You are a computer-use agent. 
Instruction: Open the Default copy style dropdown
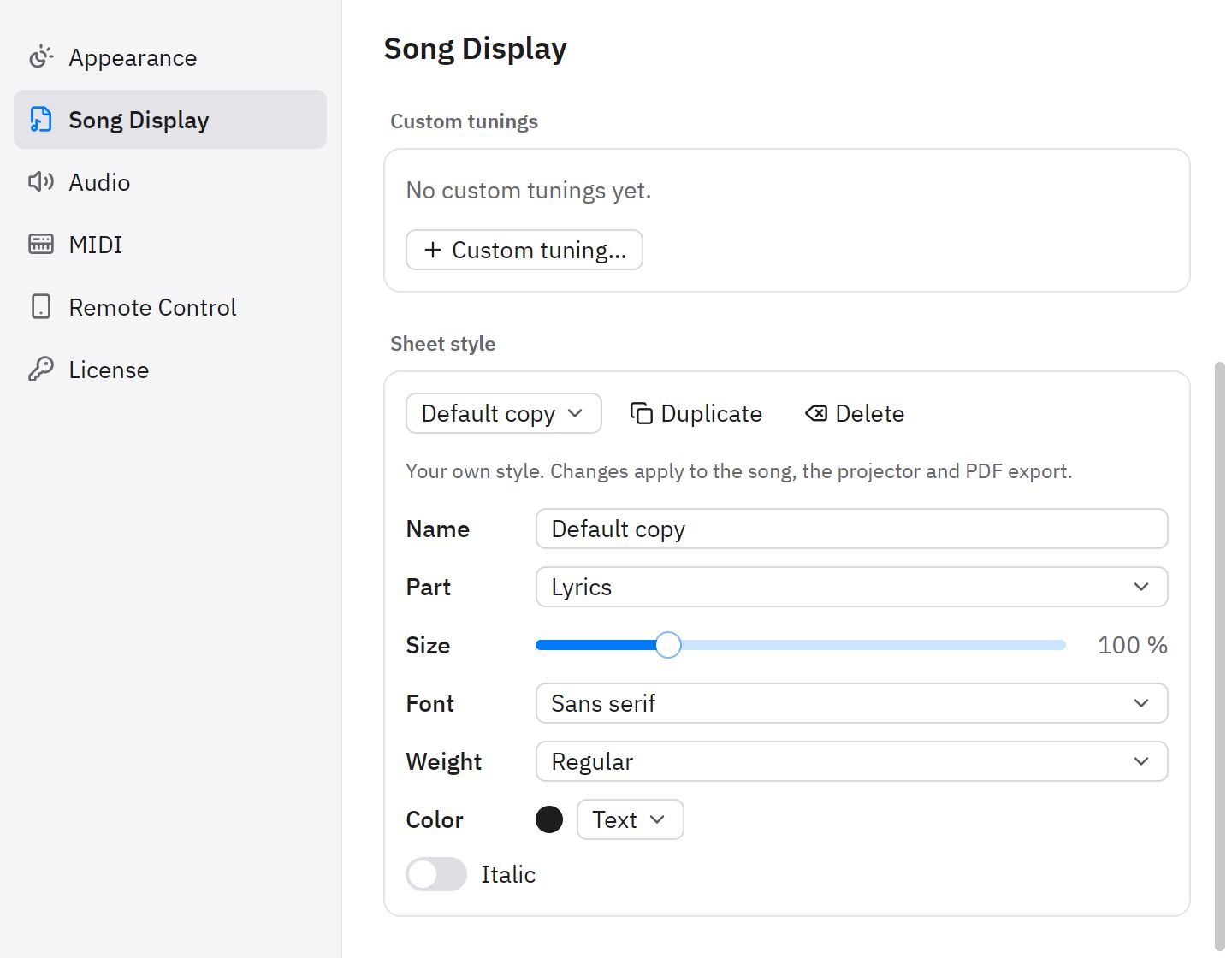coord(504,413)
